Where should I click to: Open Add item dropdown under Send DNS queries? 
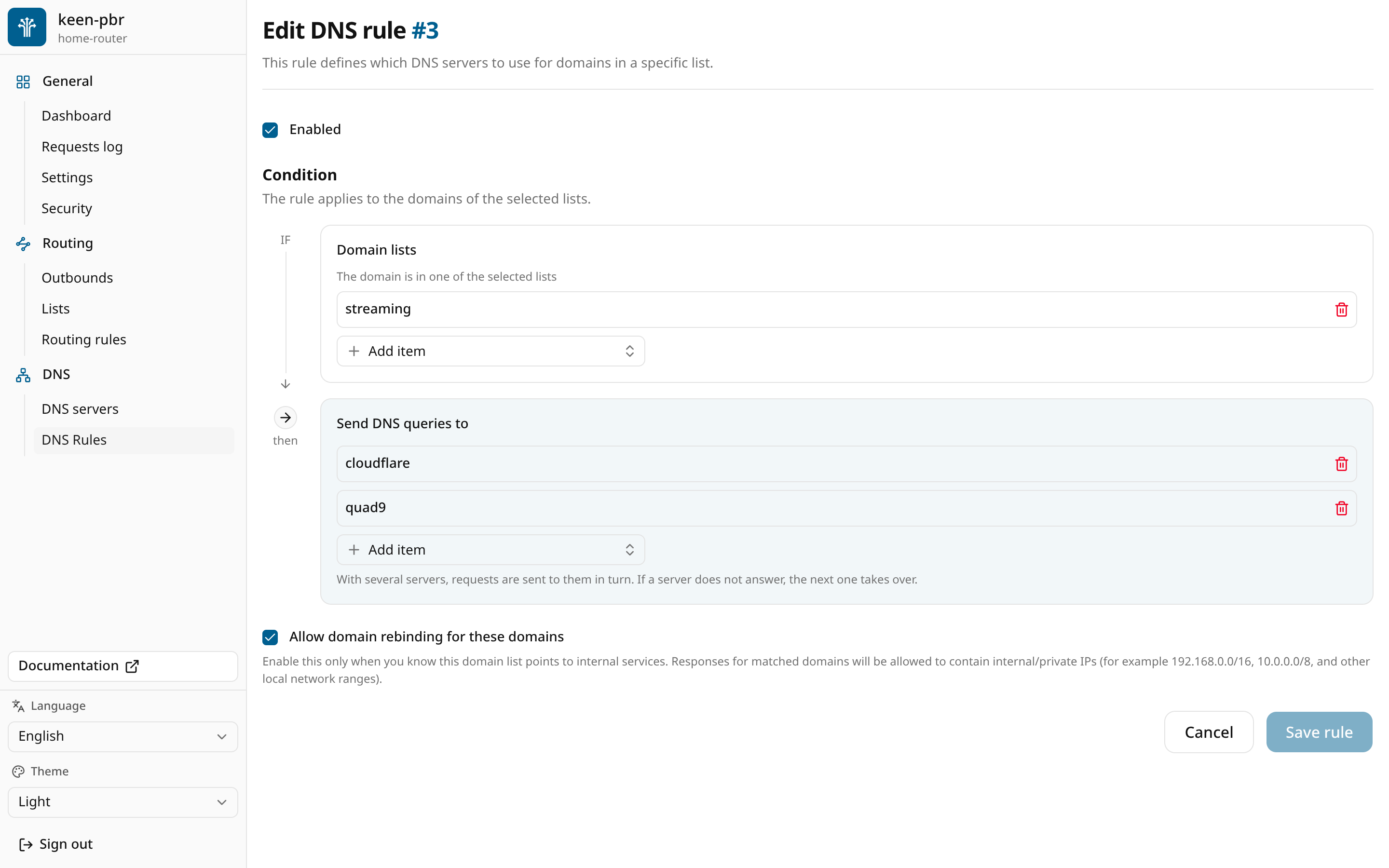click(x=491, y=549)
